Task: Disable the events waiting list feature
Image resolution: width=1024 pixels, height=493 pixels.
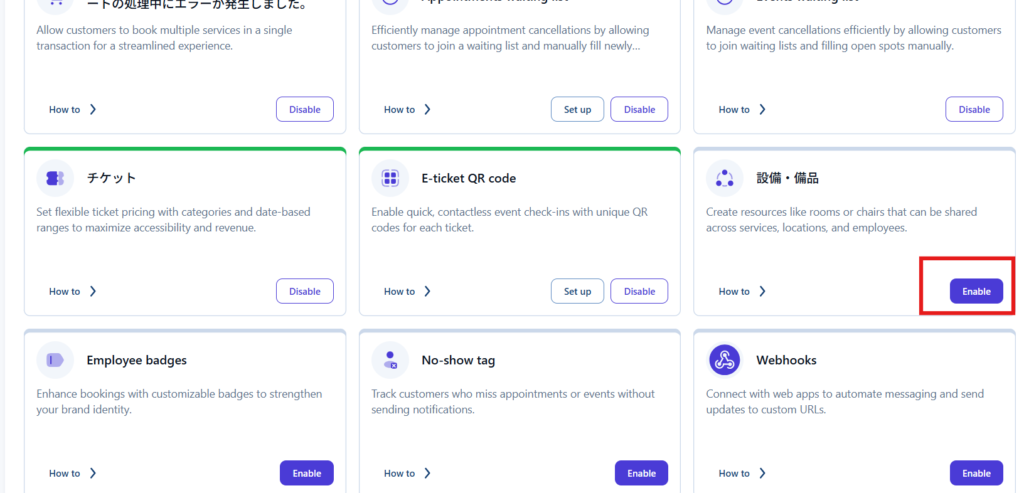Action: click(974, 109)
